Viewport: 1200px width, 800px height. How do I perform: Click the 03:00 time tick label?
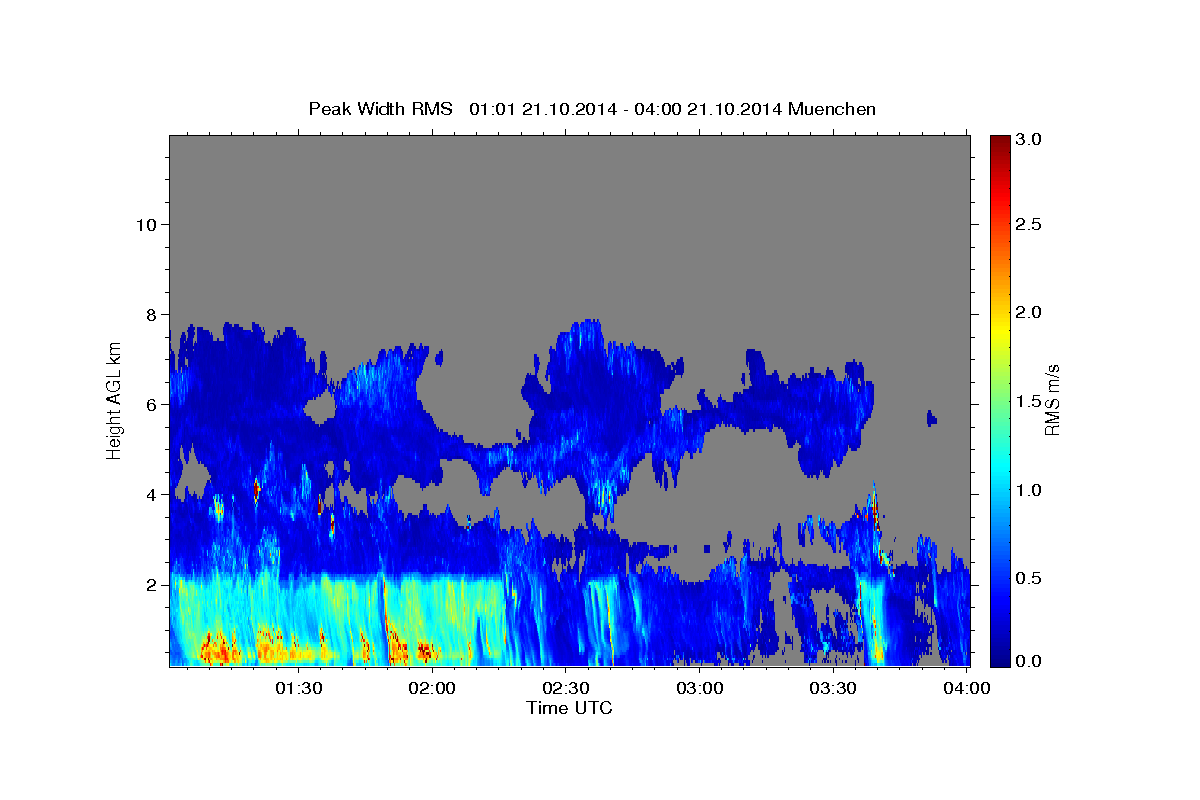(699, 688)
